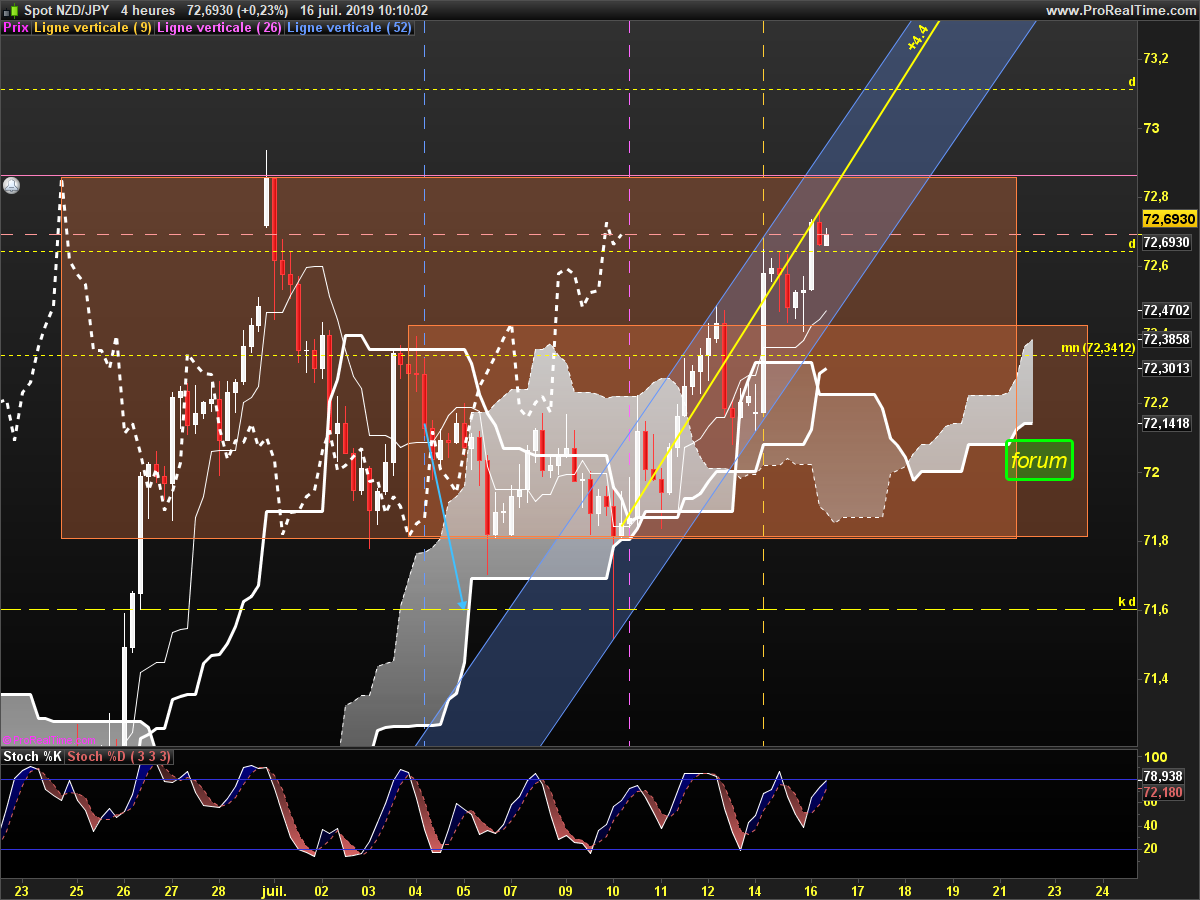Click the yellow highlighted 72,6930 price tag
This screenshot has width=1200, height=900.
[1169, 219]
